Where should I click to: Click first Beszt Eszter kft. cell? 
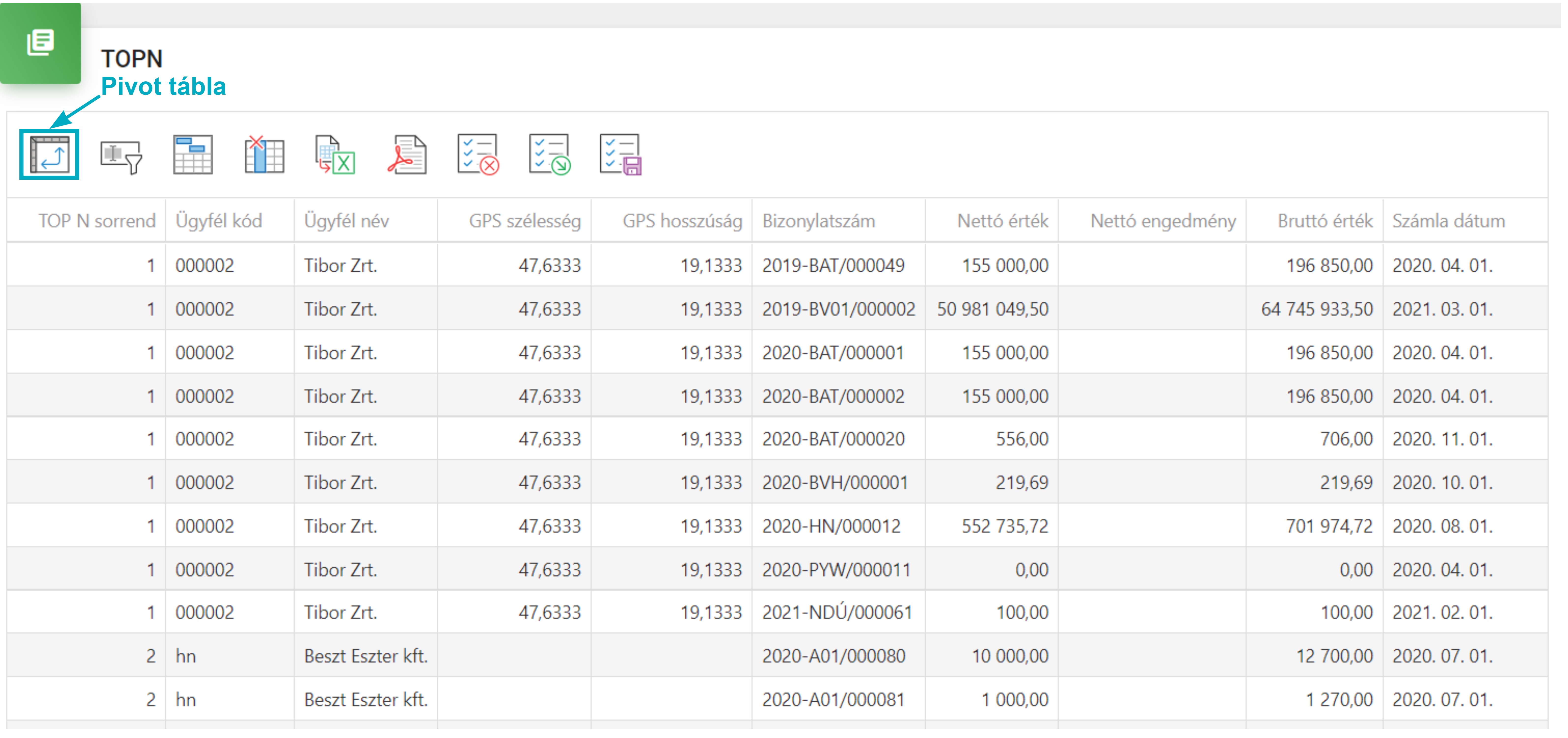tap(365, 656)
